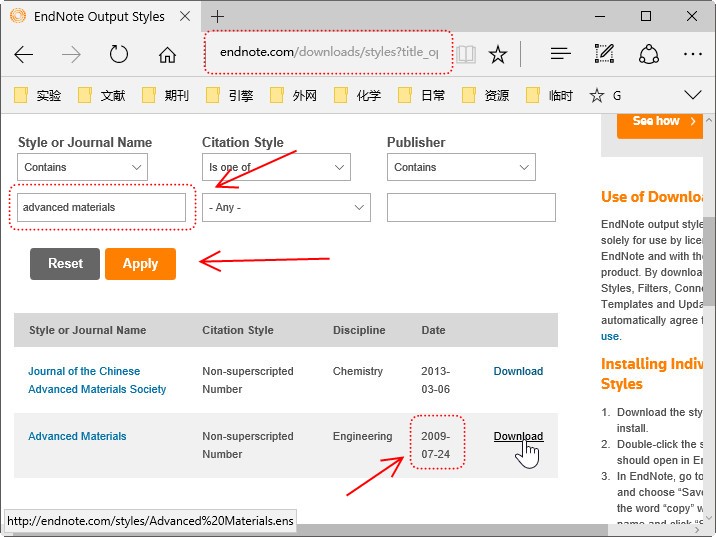Open Reading view book icon
This screenshot has height=537, width=716.
click(466, 55)
